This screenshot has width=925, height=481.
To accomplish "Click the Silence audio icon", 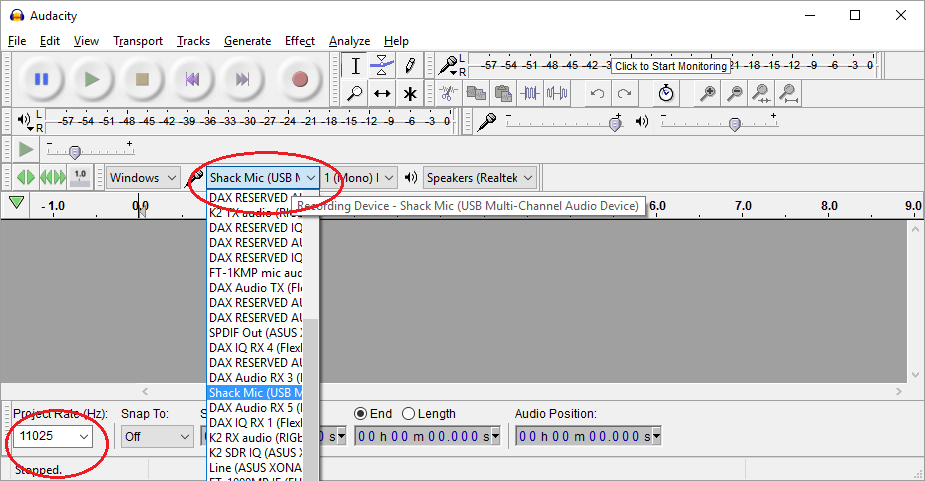I will pos(557,93).
